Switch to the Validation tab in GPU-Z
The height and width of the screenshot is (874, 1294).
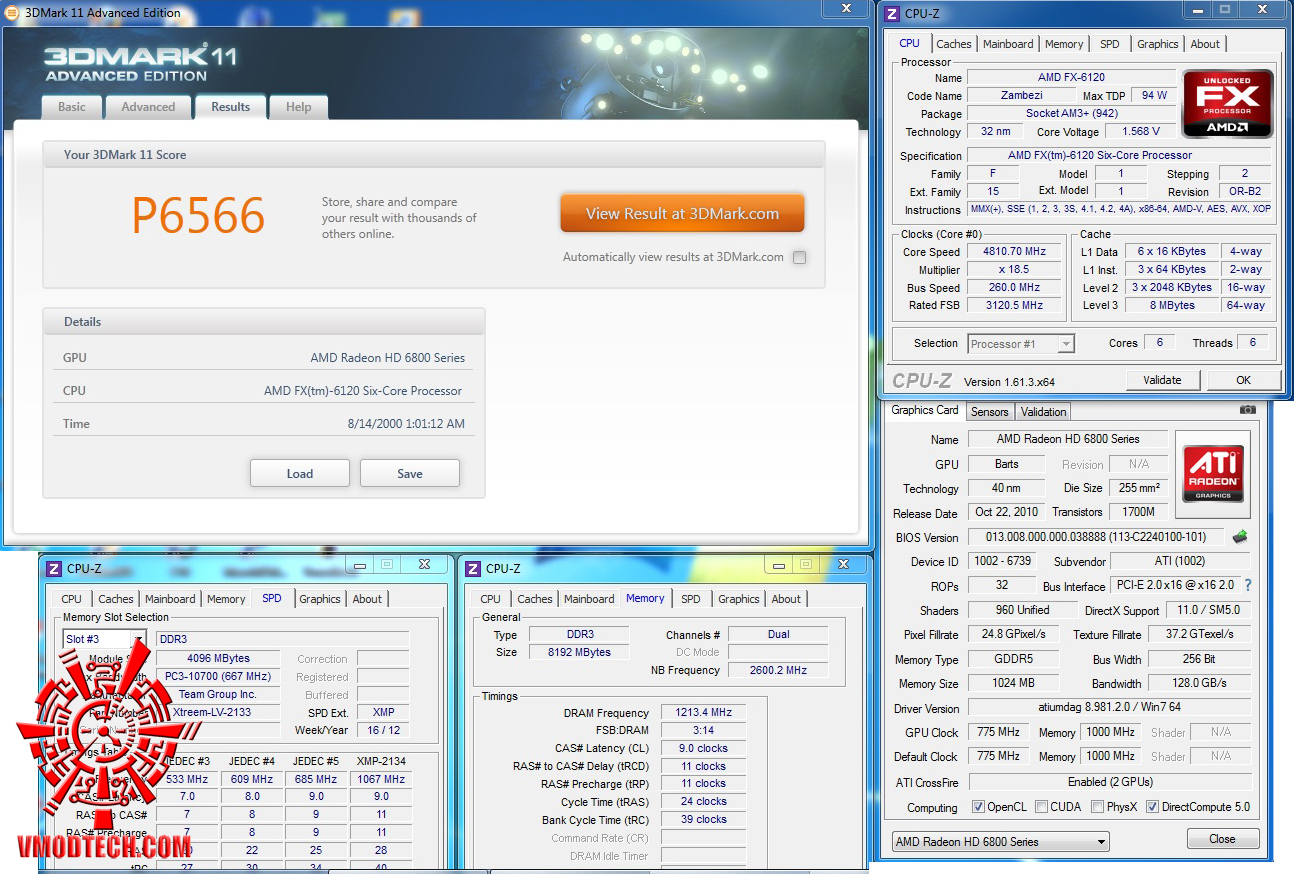click(1043, 412)
